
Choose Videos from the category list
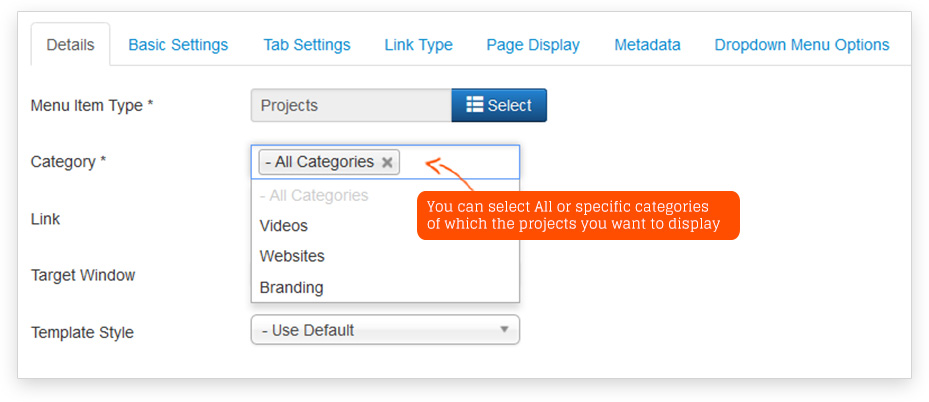click(284, 226)
